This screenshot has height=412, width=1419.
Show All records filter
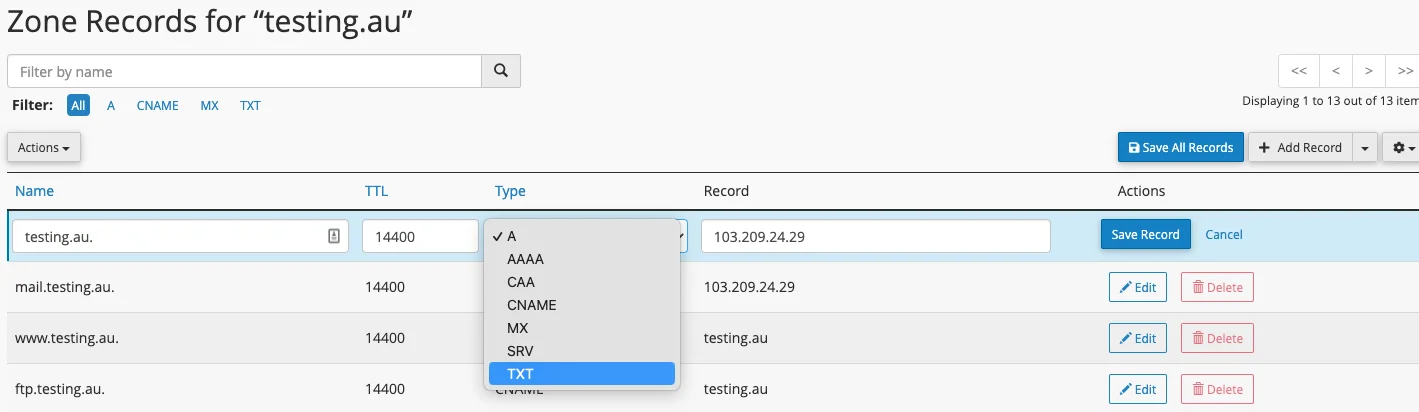click(x=79, y=105)
